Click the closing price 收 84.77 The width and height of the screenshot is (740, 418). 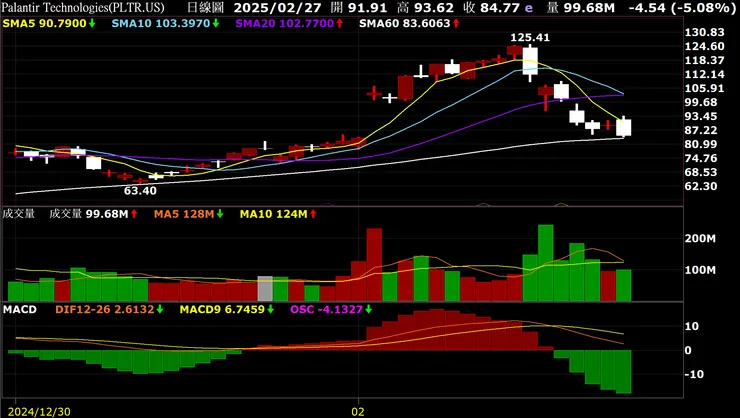[492, 8]
